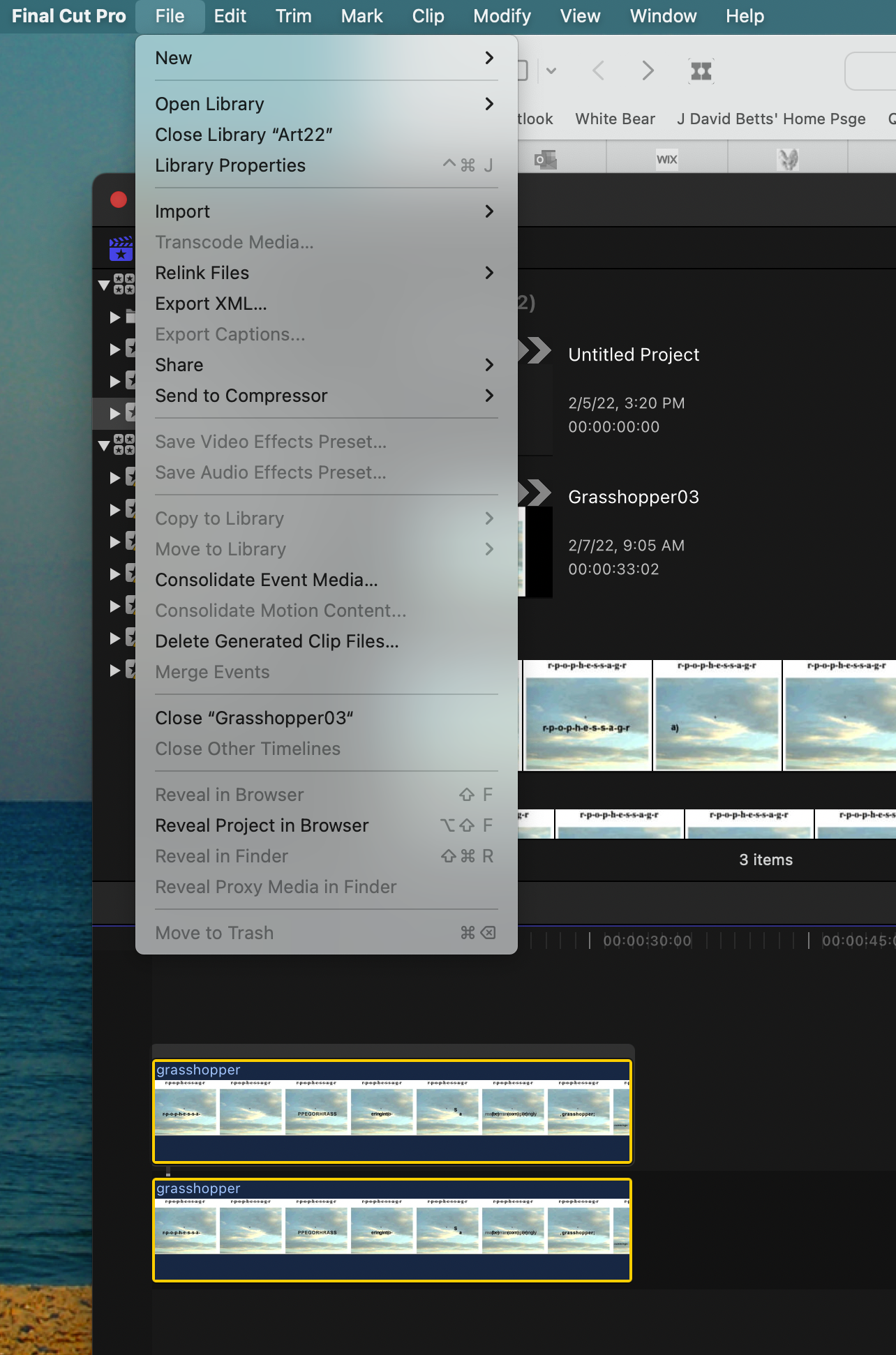Select the upper grasshopper clip in the timeline

click(392, 1111)
